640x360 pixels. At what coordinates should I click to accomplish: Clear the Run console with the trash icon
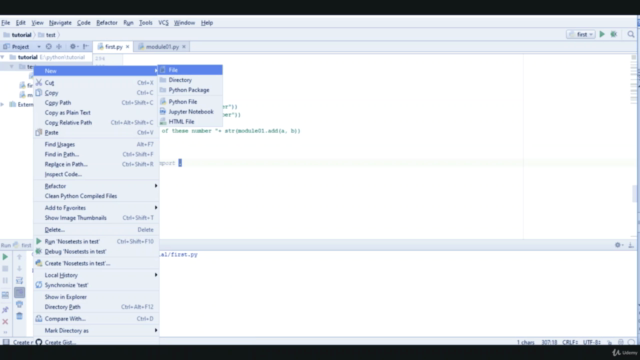[x=19, y=316]
